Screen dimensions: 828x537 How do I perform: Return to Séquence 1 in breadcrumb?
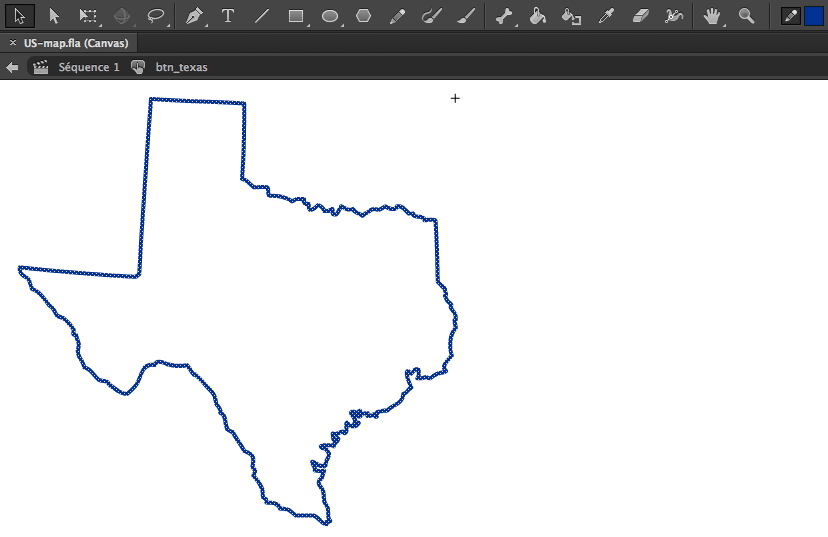[89, 67]
